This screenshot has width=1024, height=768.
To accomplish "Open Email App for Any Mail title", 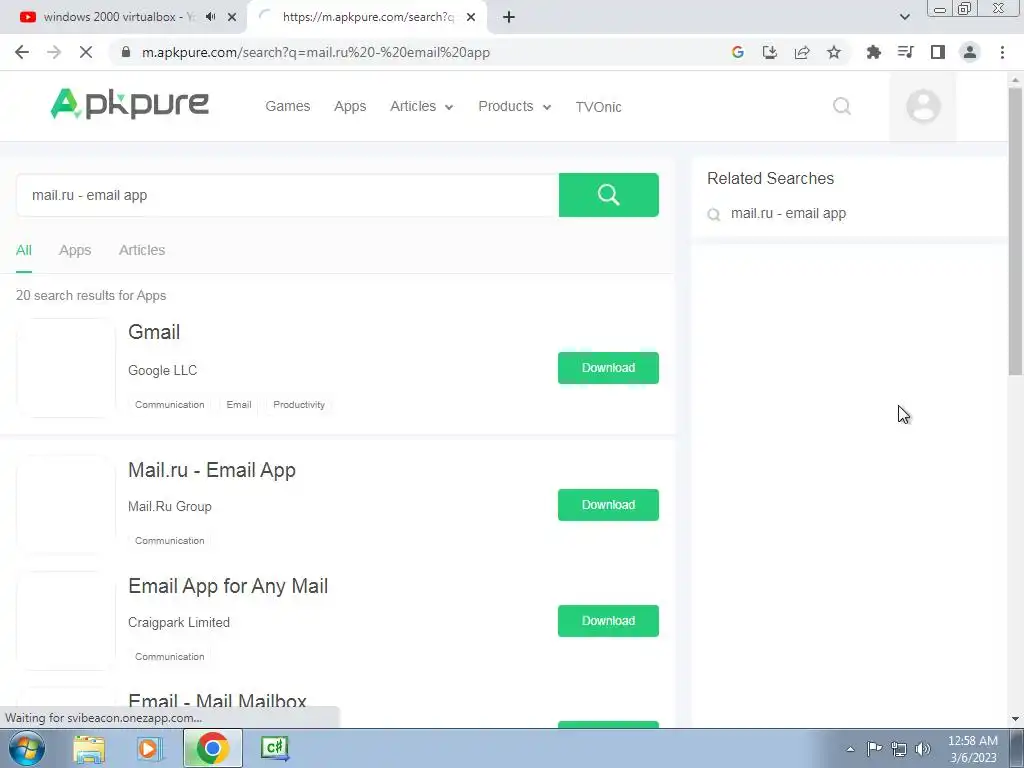I will 228,586.
